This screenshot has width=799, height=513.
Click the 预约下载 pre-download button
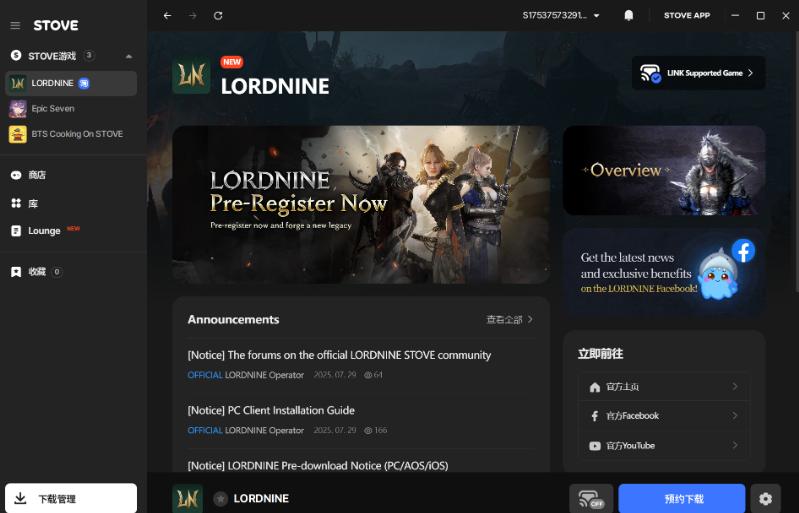tap(682, 499)
